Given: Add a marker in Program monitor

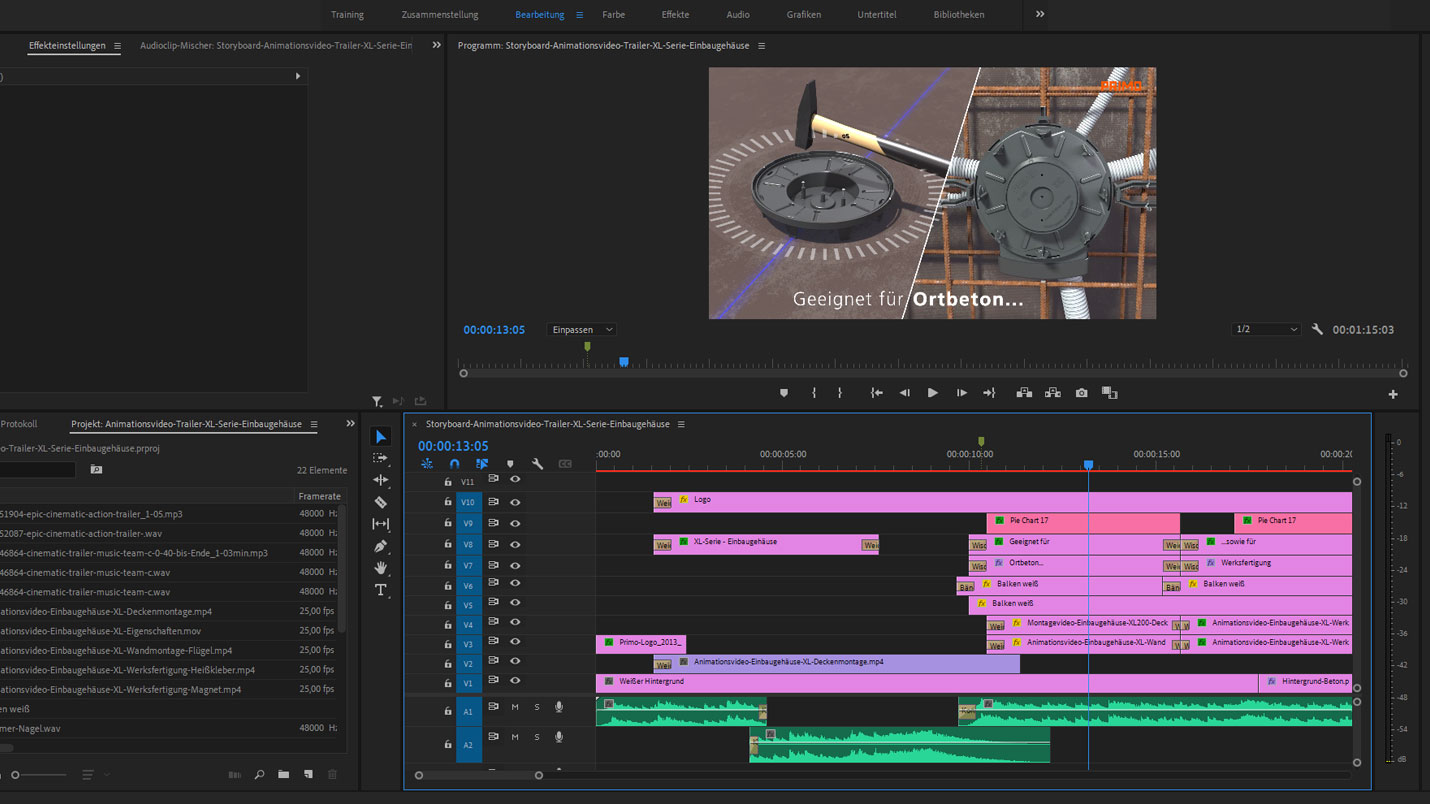Looking at the screenshot, I should (784, 393).
